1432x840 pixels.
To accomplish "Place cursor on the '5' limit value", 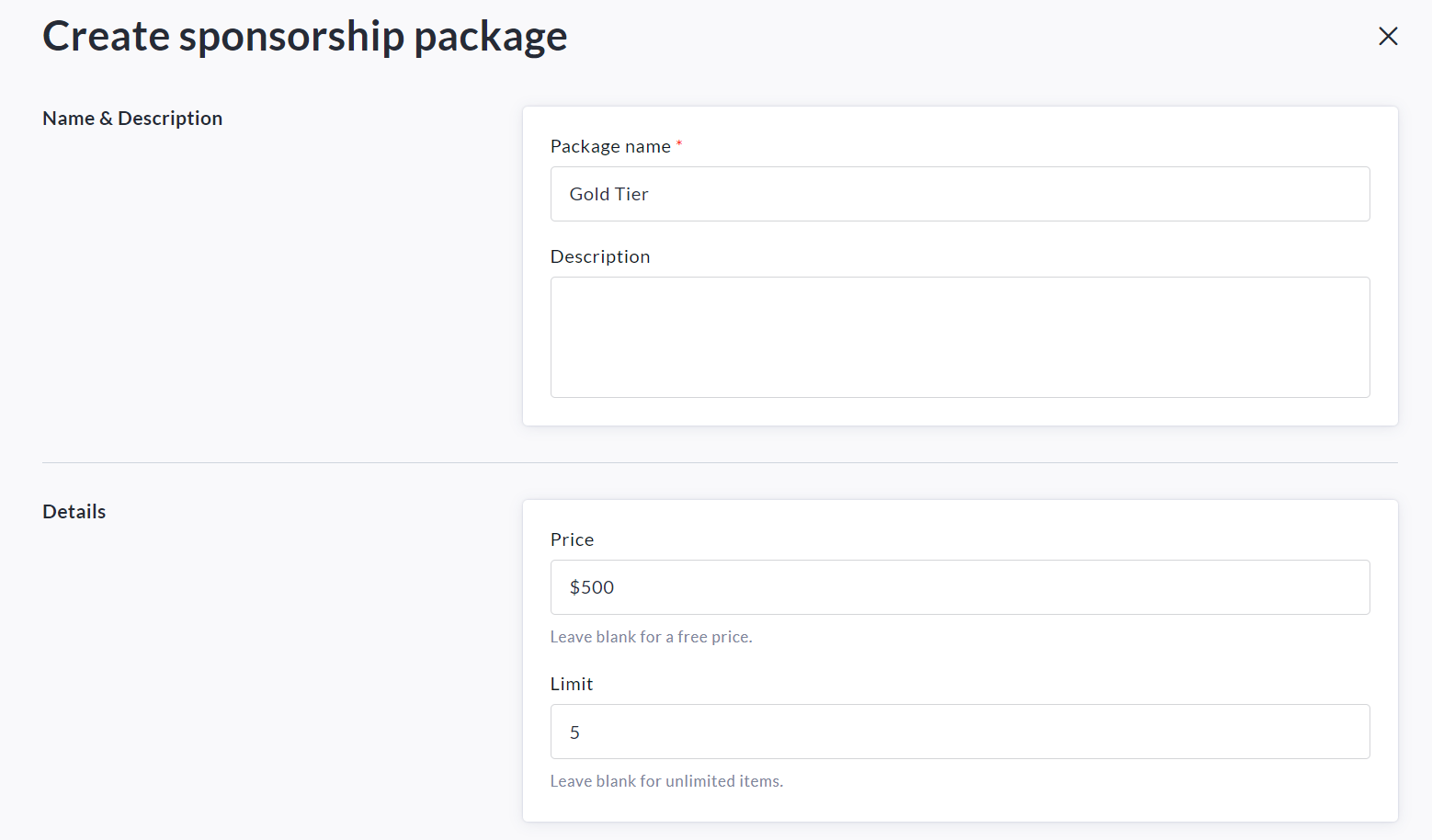I will pos(574,732).
